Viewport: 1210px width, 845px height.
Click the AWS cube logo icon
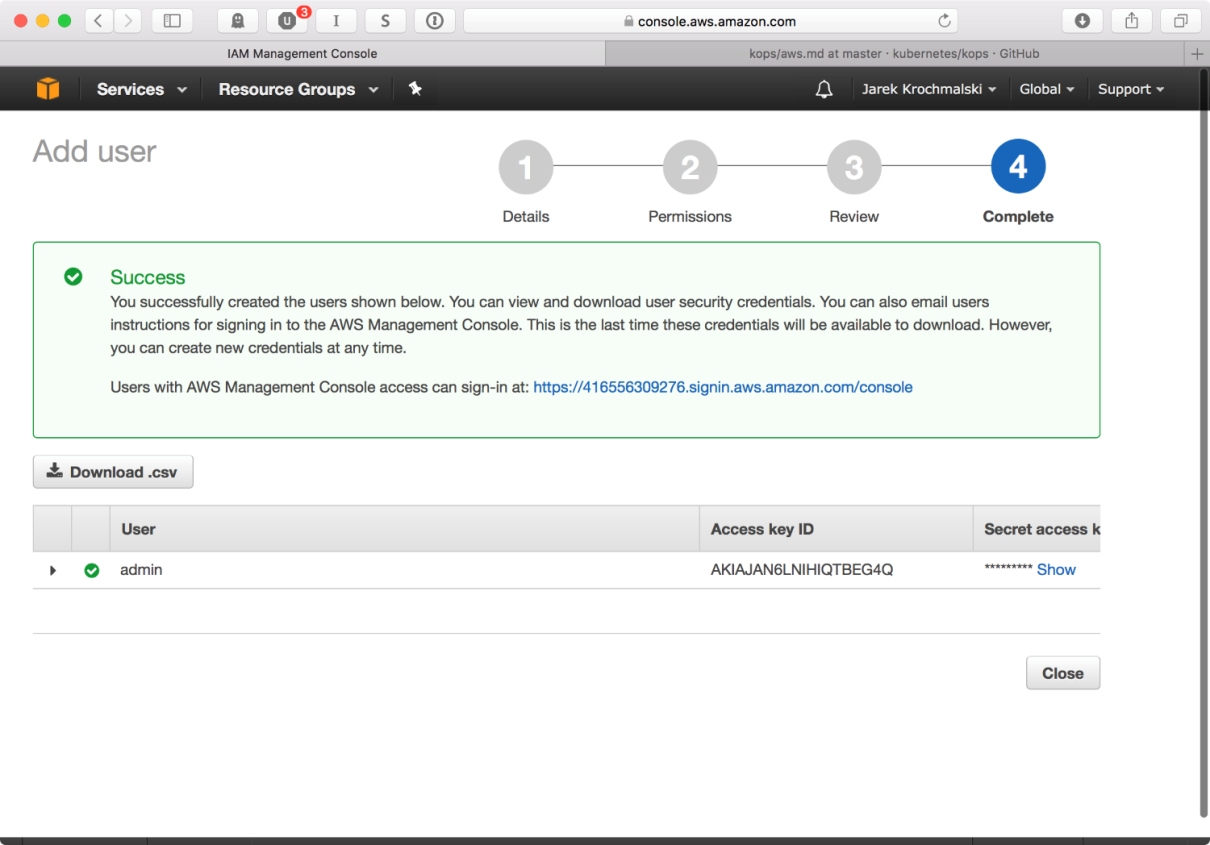pyautogui.click(x=48, y=89)
